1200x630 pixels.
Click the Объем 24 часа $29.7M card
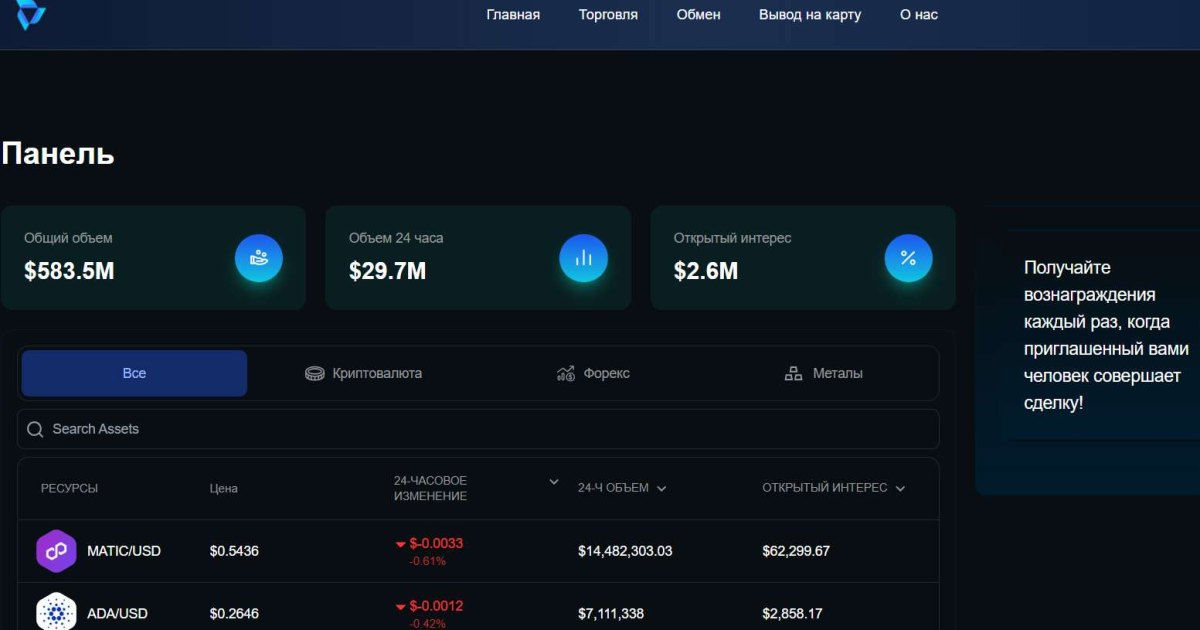(x=478, y=258)
